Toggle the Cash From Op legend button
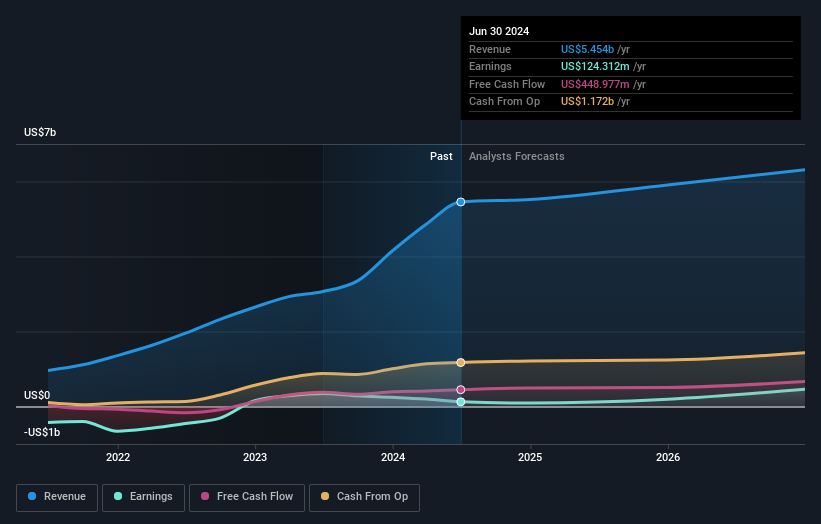This screenshot has height=524, width=821. point(364,497)
